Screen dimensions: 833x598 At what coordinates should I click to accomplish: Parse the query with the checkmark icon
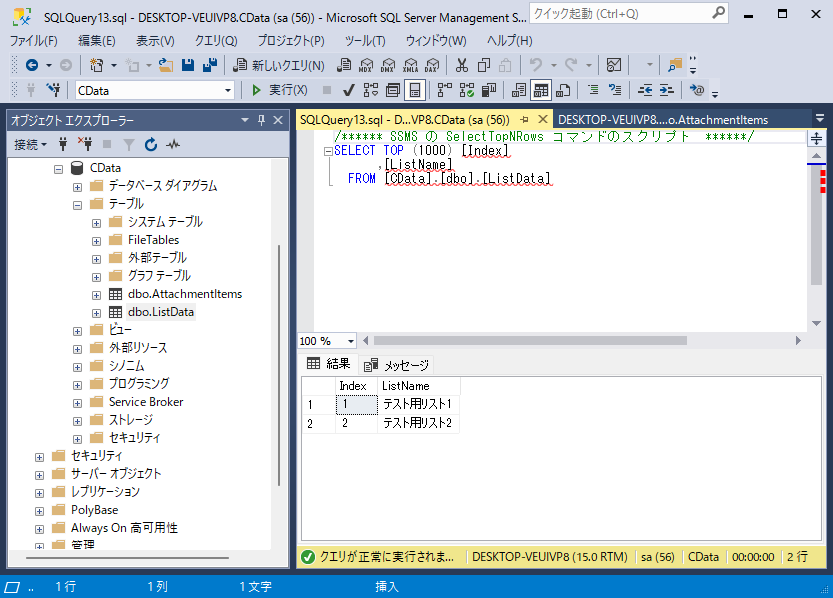coord(348,90)
